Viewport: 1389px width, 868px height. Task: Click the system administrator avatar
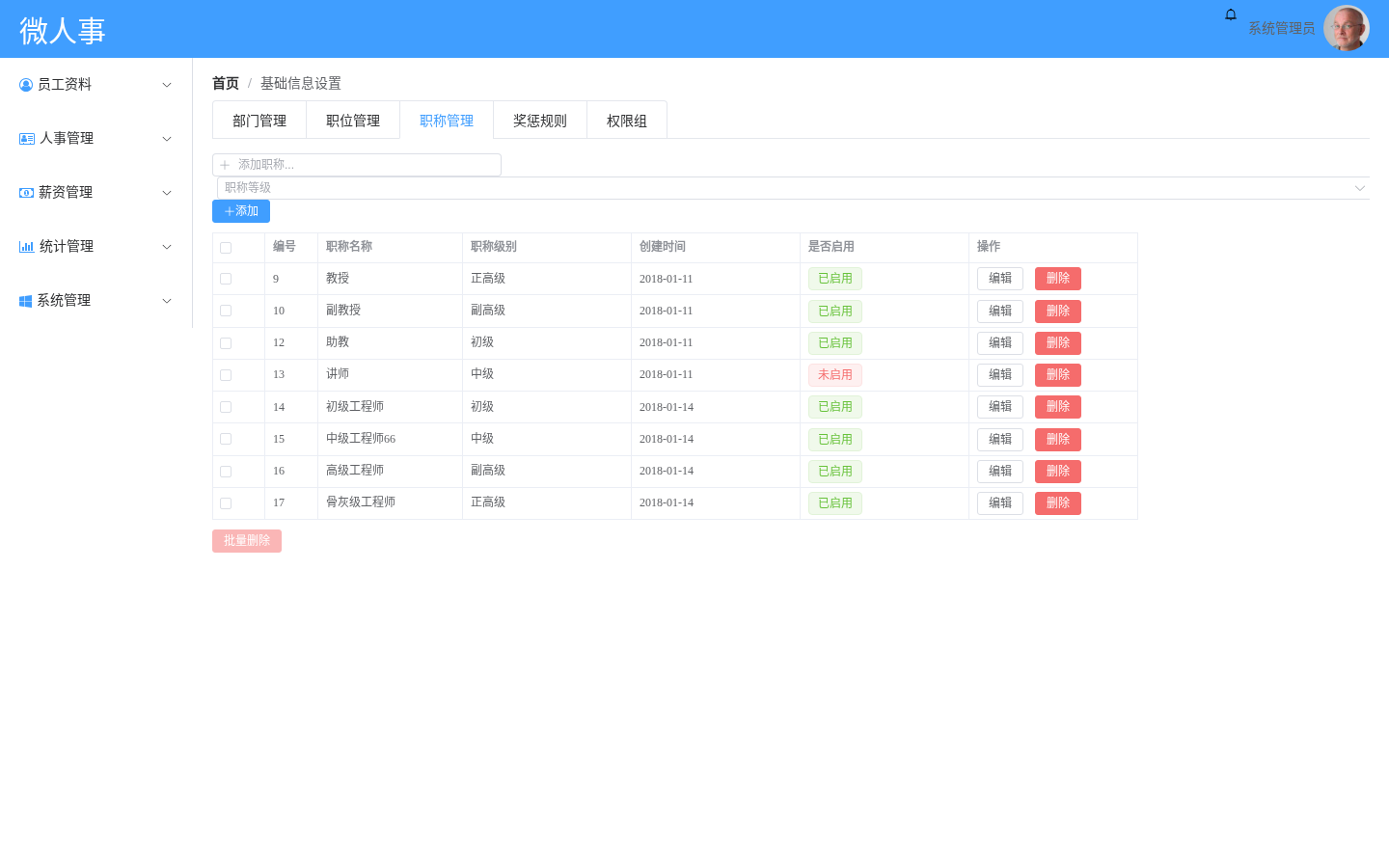click(x=1347, y=29)
